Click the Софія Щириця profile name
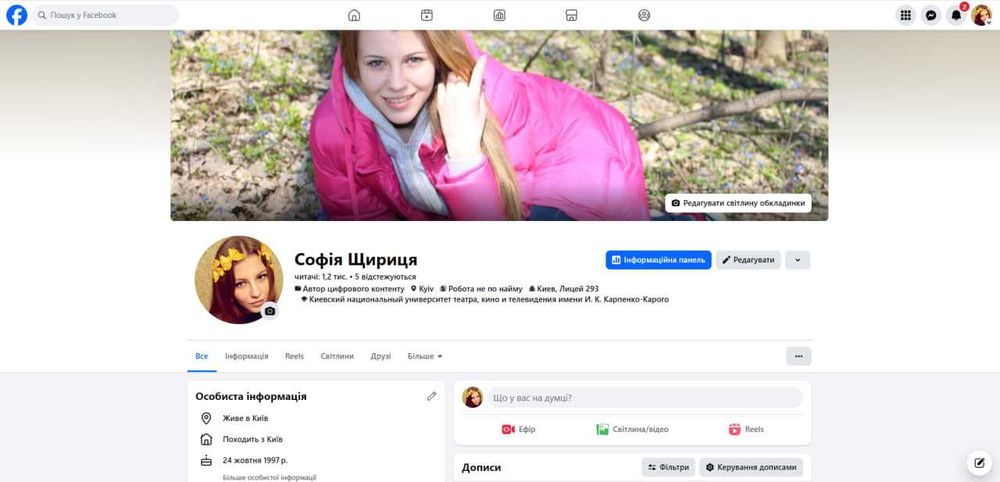1000x482 pixels. coord(356,260)
